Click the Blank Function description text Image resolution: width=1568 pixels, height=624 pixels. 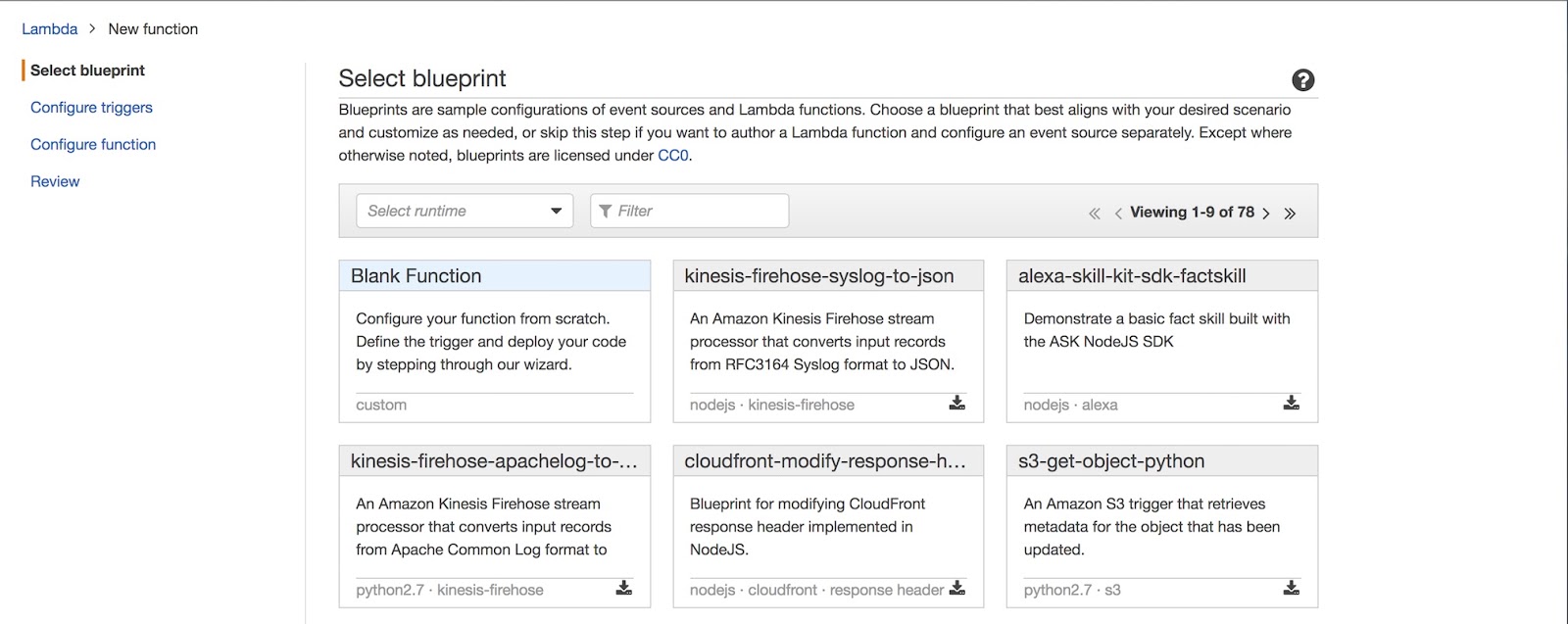tap(491, 342)
